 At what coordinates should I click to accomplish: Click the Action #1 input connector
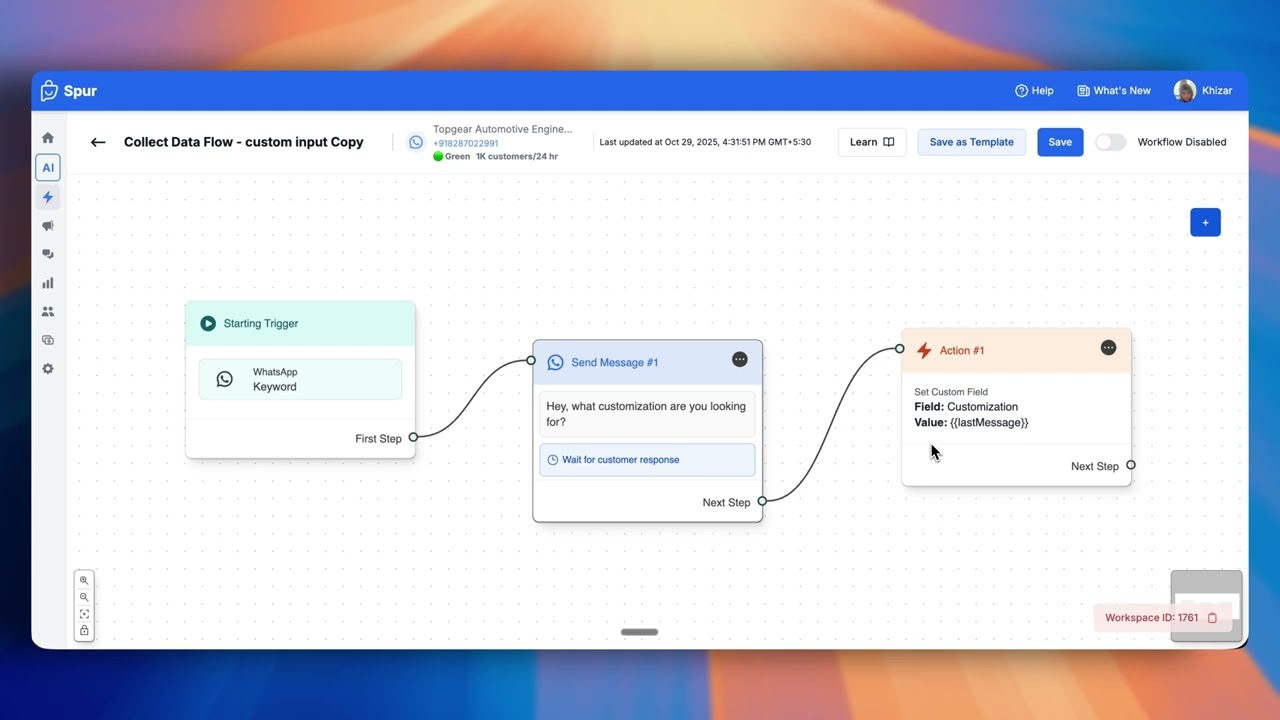coord(900,348)
